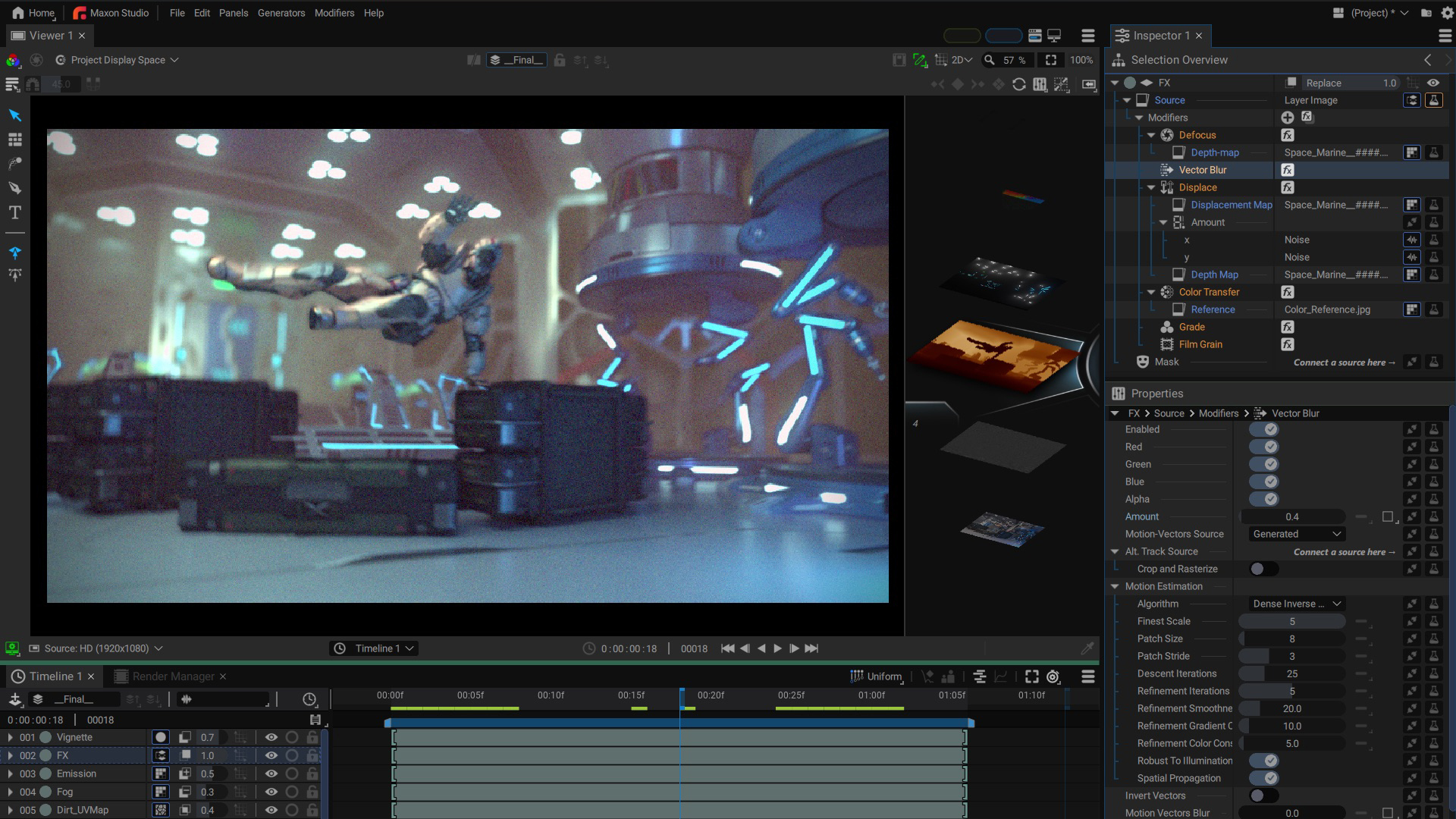Toggle visibility of Vignette layer
Image resolution: width=1456 pixels, height=819 pixels.
[x=271, y=737]
